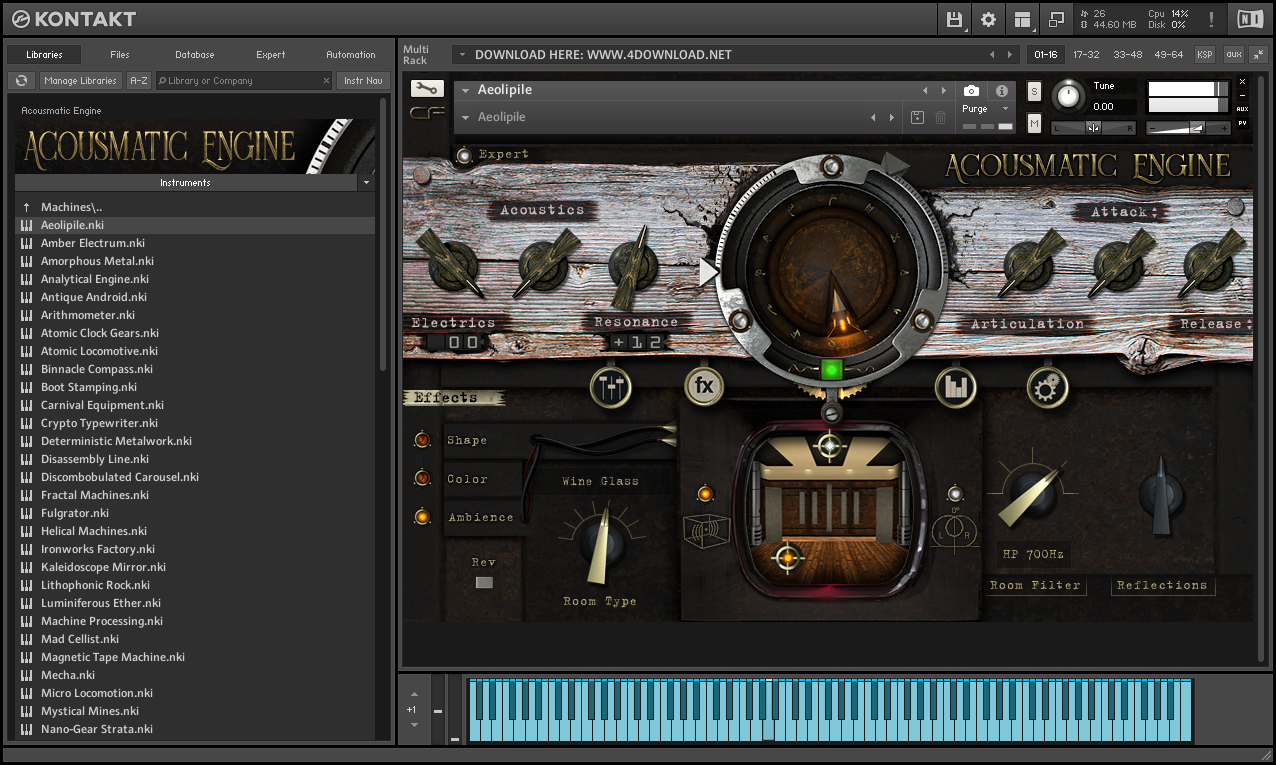This screenshot has height=765, width=1276.
Task: Open the Purge dropdown menu
Action: point(1005,109)
